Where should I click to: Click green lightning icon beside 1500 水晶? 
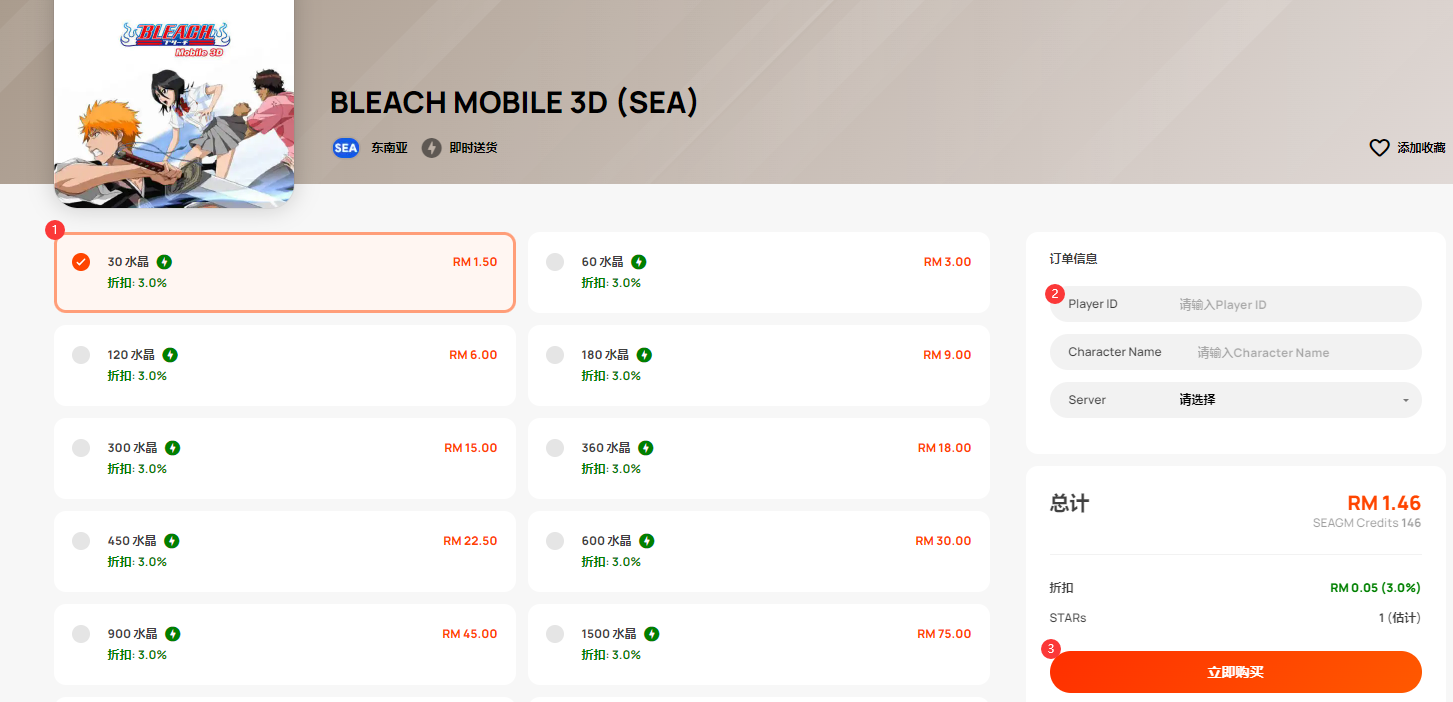coord(652,634)
